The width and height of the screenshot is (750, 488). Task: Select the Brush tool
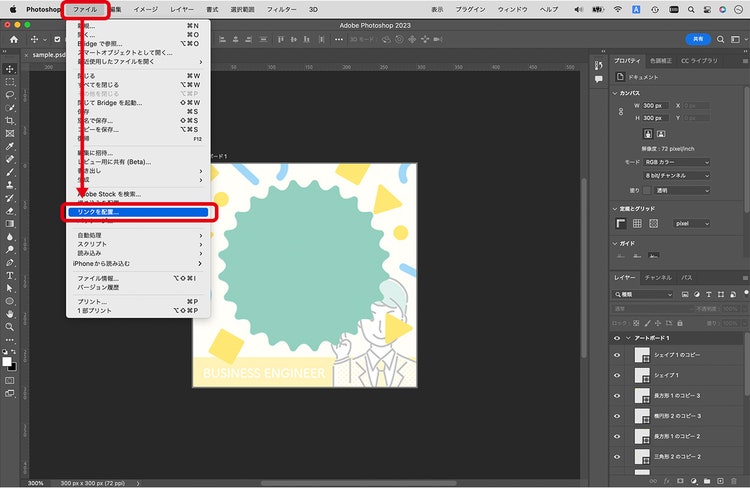pos(10,172)
